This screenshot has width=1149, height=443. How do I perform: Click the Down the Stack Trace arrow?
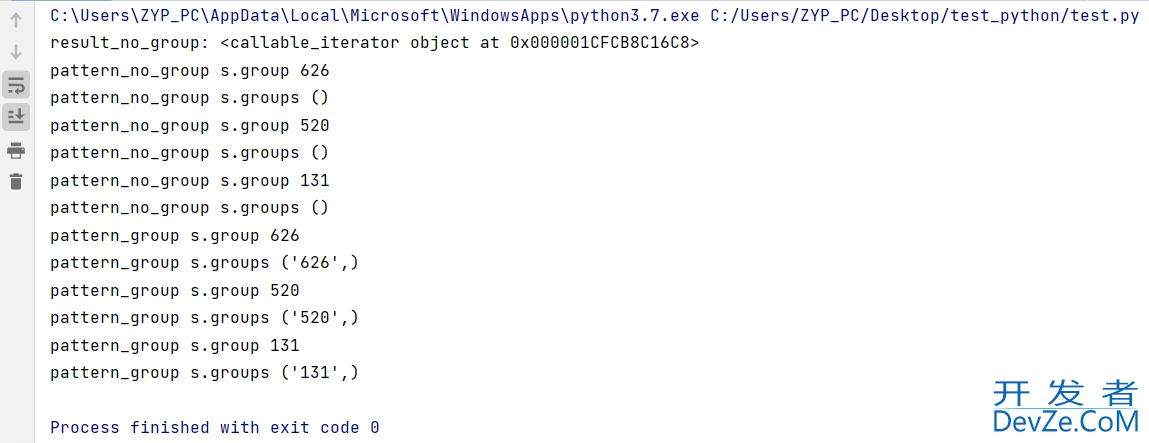tap(16, 53)
